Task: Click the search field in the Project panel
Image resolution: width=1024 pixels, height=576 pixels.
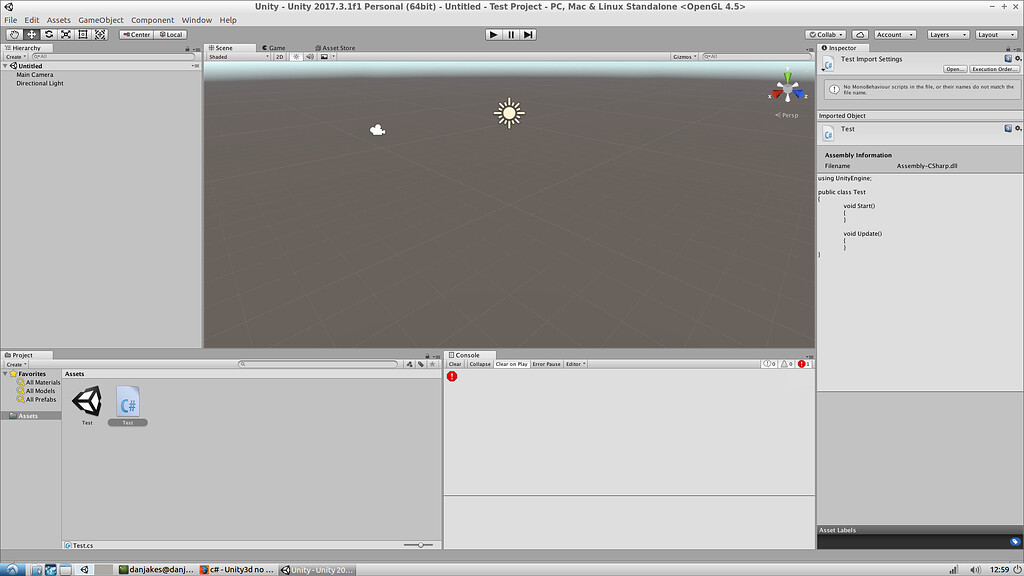Action: [x=320, y=364]
